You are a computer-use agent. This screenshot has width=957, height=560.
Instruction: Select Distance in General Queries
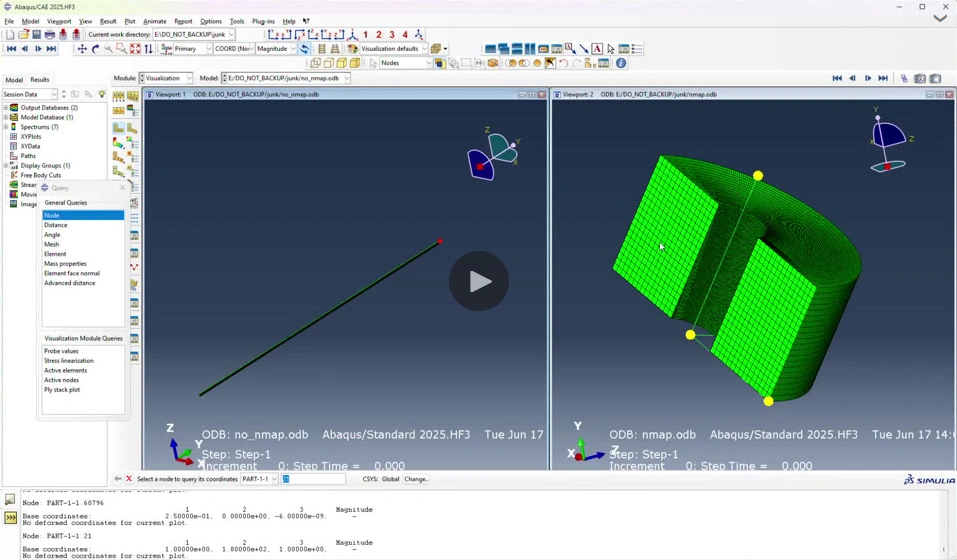click(83, 225)
